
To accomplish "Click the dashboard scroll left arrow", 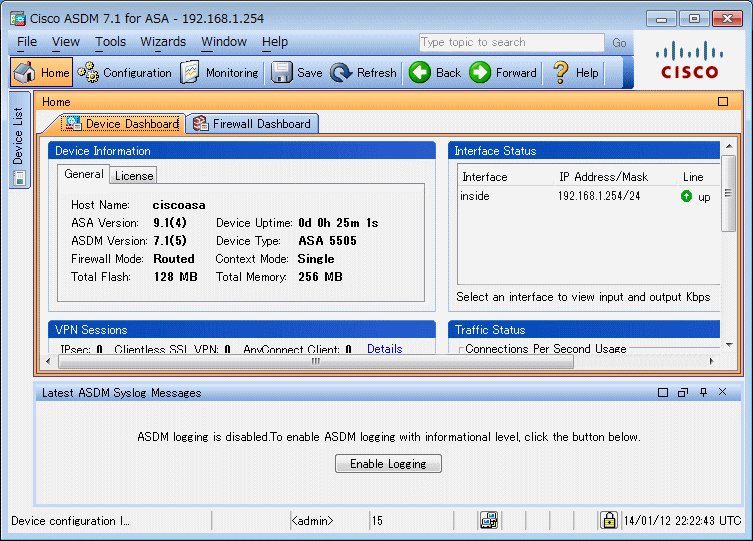I will click(x=48, y=361).
